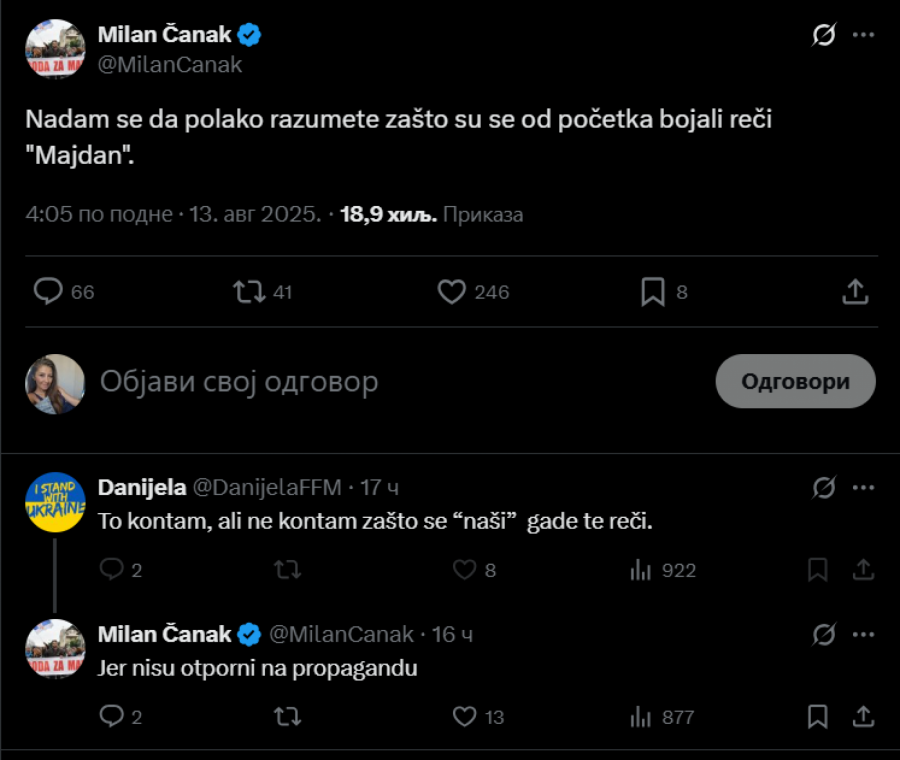Repost Danijela's reply
This screenshot has height=760, width=900.
tap(287, 570)
